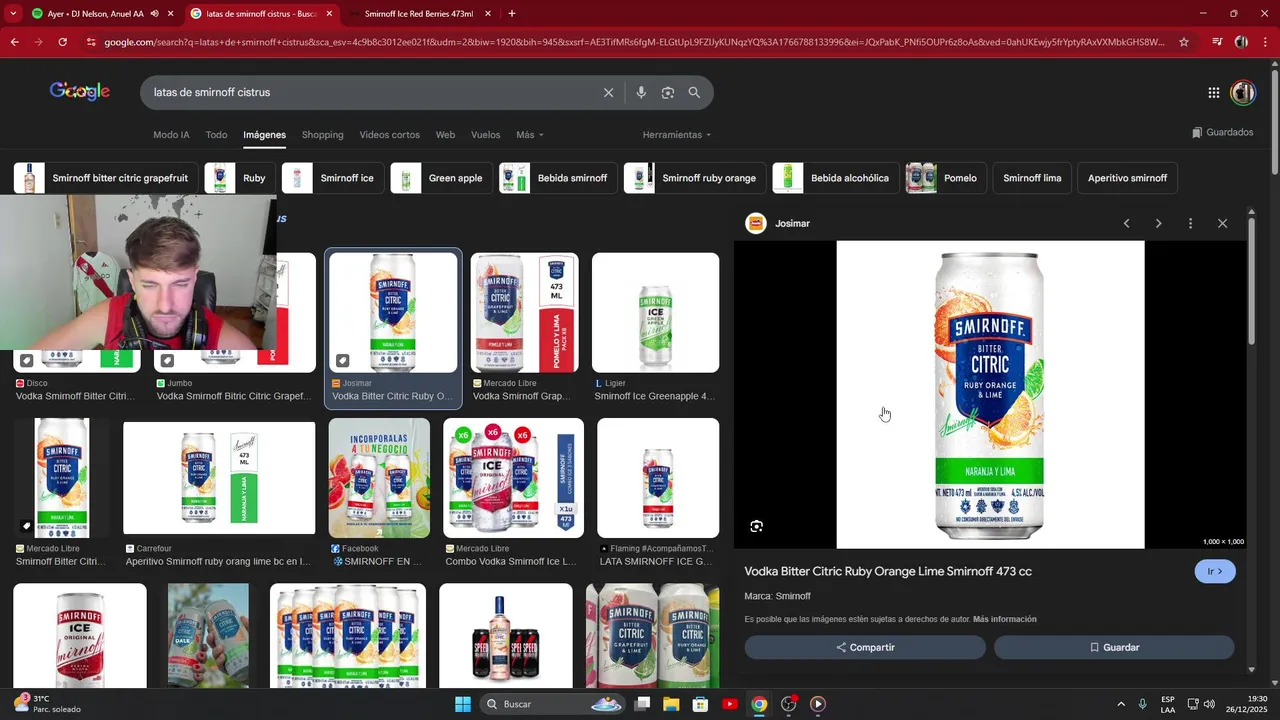Clear the search box text

(x=608, y=92)
